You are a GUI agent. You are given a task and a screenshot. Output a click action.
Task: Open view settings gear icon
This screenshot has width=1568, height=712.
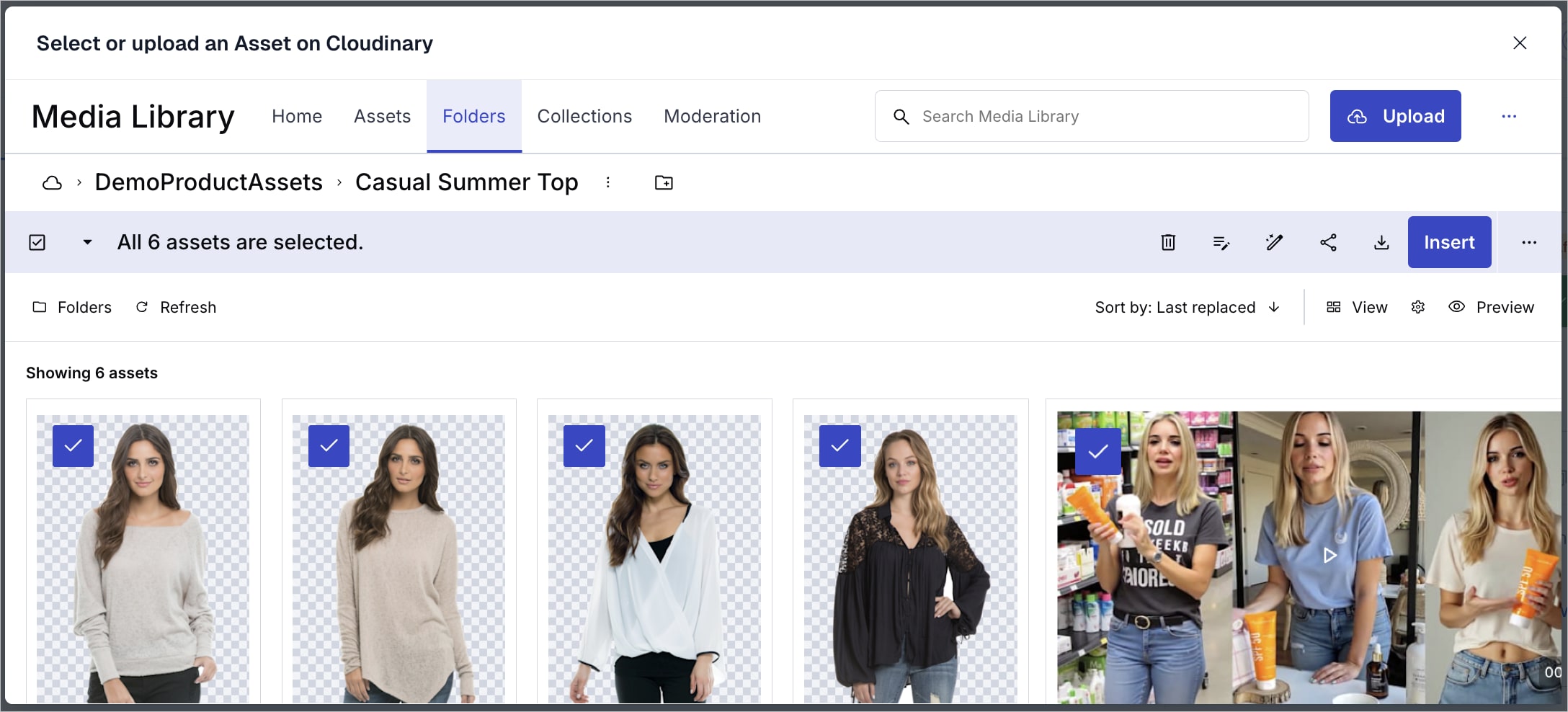pyautogui.click(x=1418, y=308)
